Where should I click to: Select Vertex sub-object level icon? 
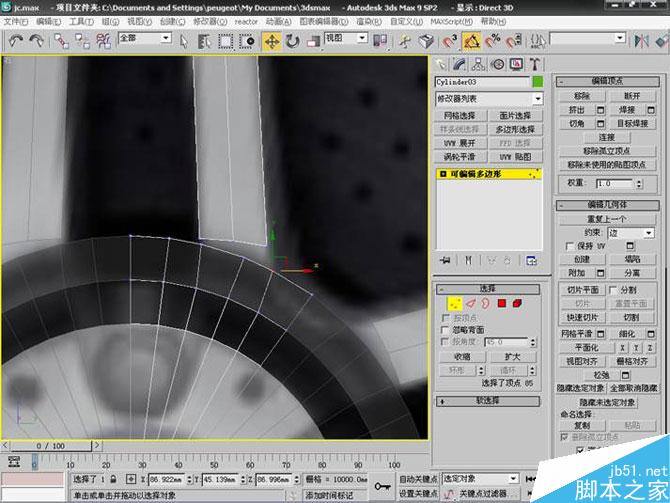[x=455, y=302]
